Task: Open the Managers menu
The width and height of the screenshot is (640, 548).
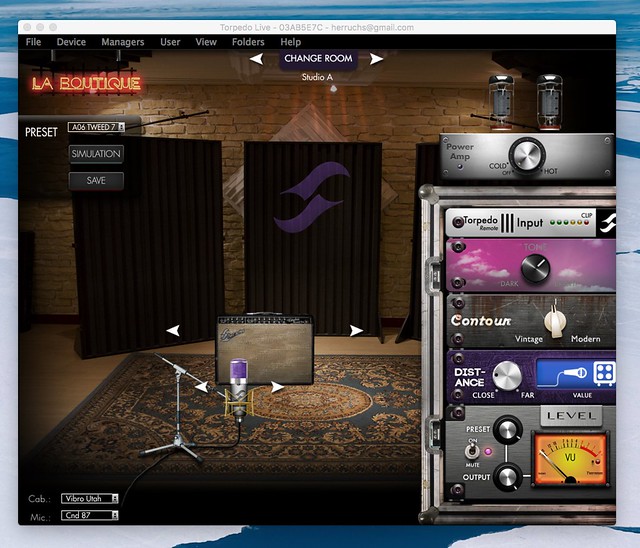Action: pos(122,42)
